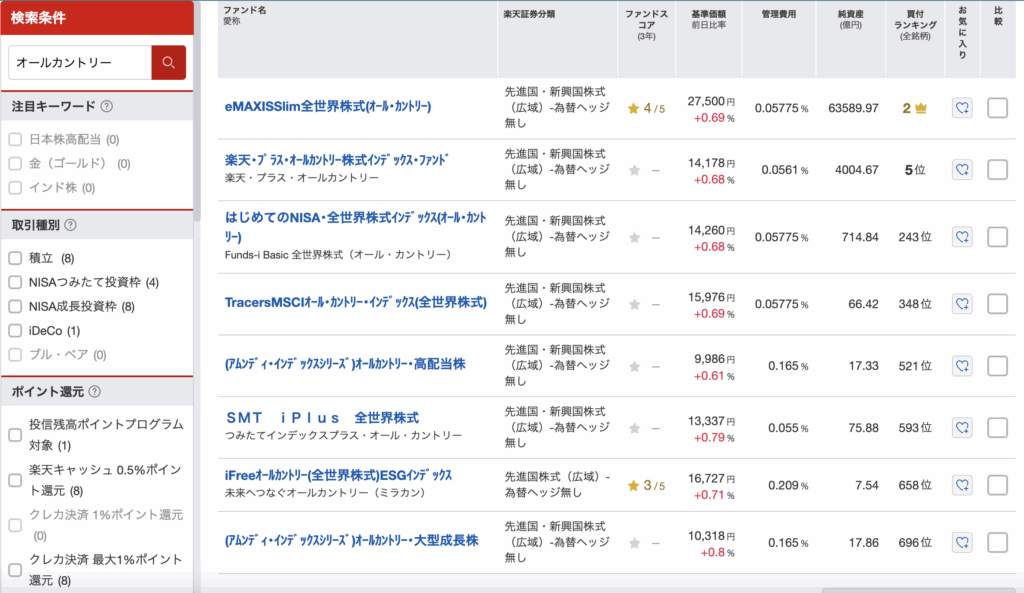
Task: Favorite the 楽天・プラス・オールカントリー fund heart icon
Action: click(962, 170)
